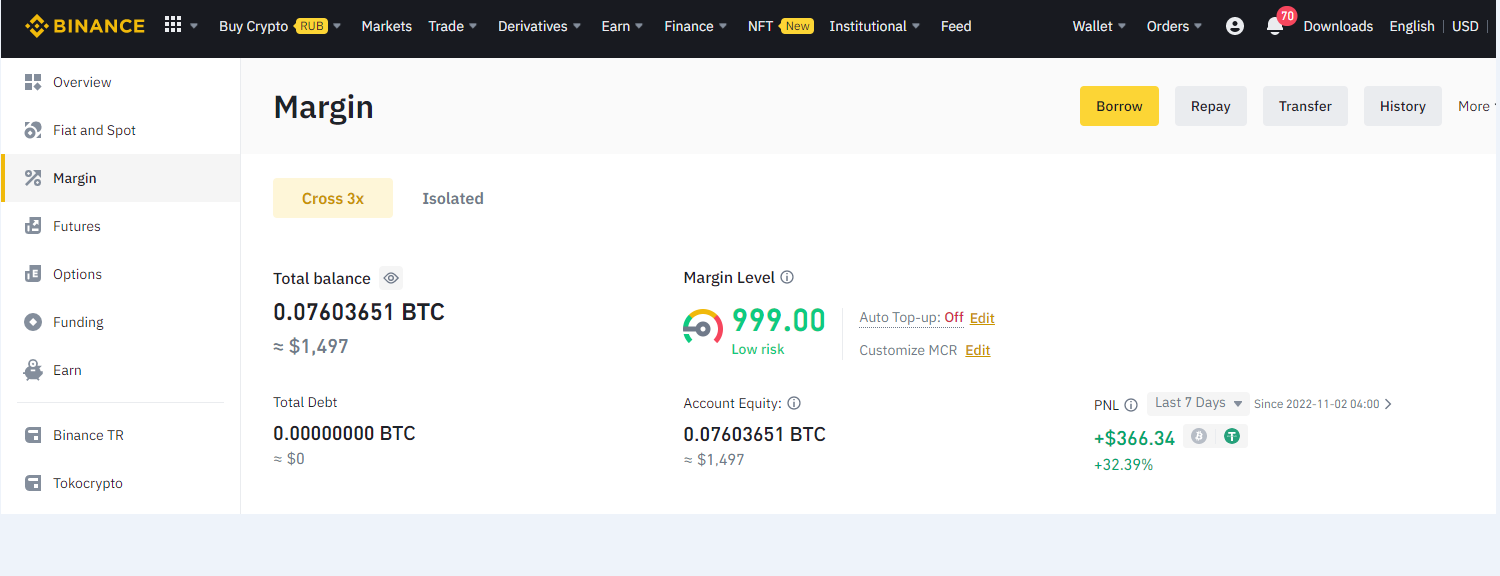Open the account profile icon
Viewport: 1500px width, 576px height.
click(1235, 26)
